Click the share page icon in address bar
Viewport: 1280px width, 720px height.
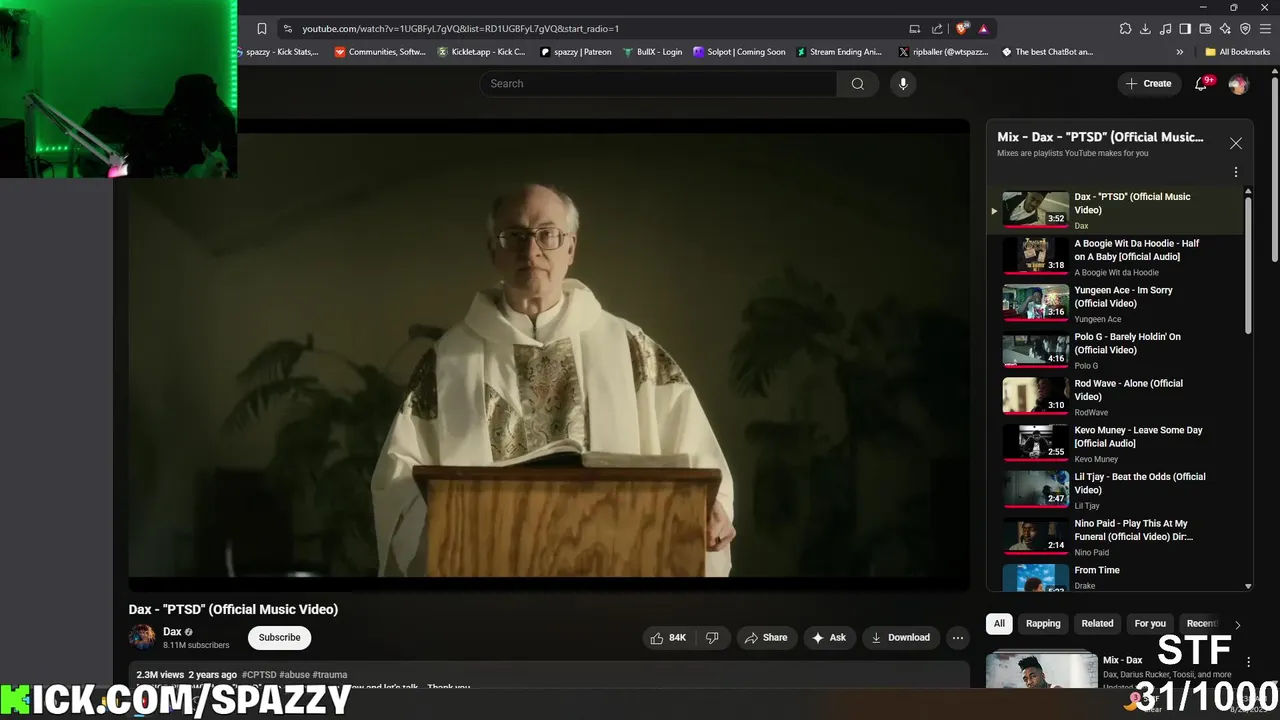tap(937, 29)
